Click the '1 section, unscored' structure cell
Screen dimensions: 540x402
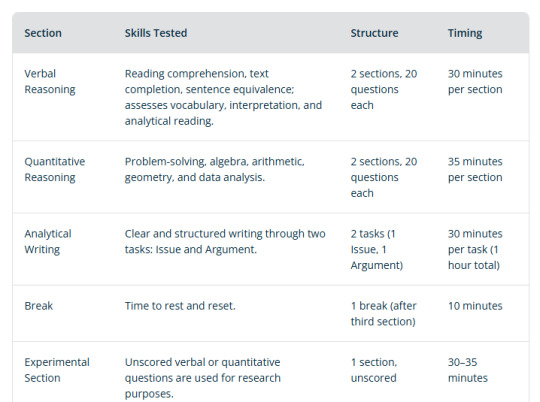[x=374, y=370]
